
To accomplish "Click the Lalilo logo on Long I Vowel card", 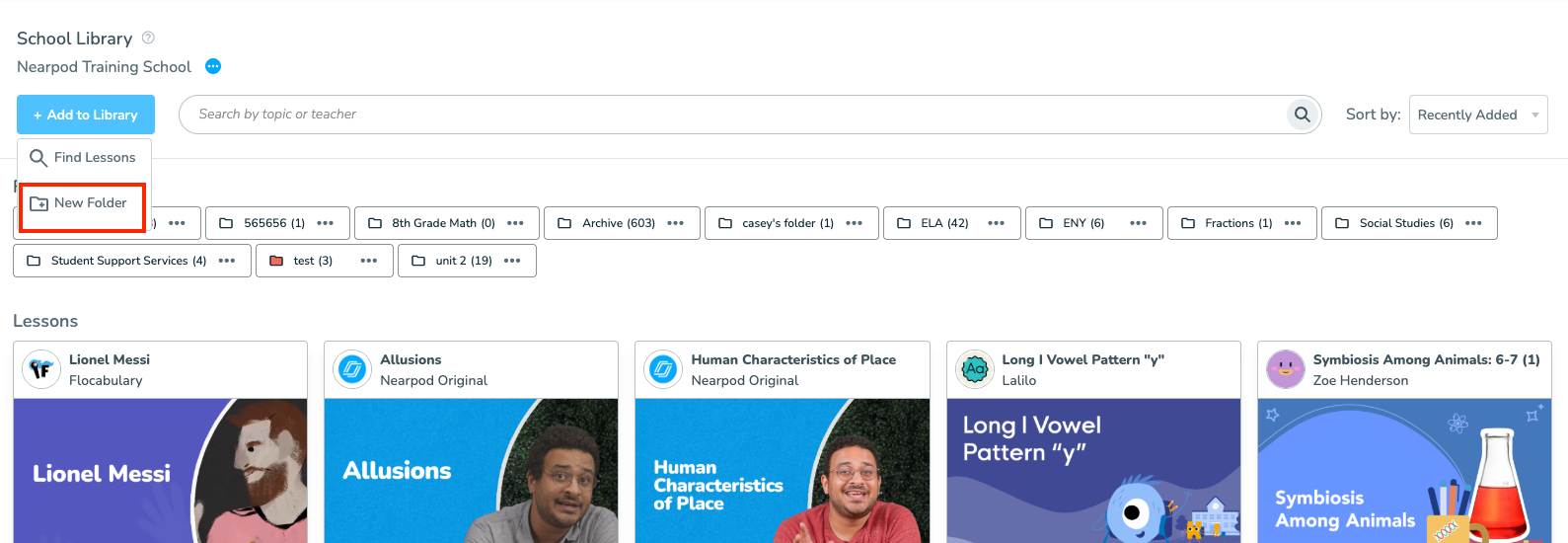I will (975, 369).
